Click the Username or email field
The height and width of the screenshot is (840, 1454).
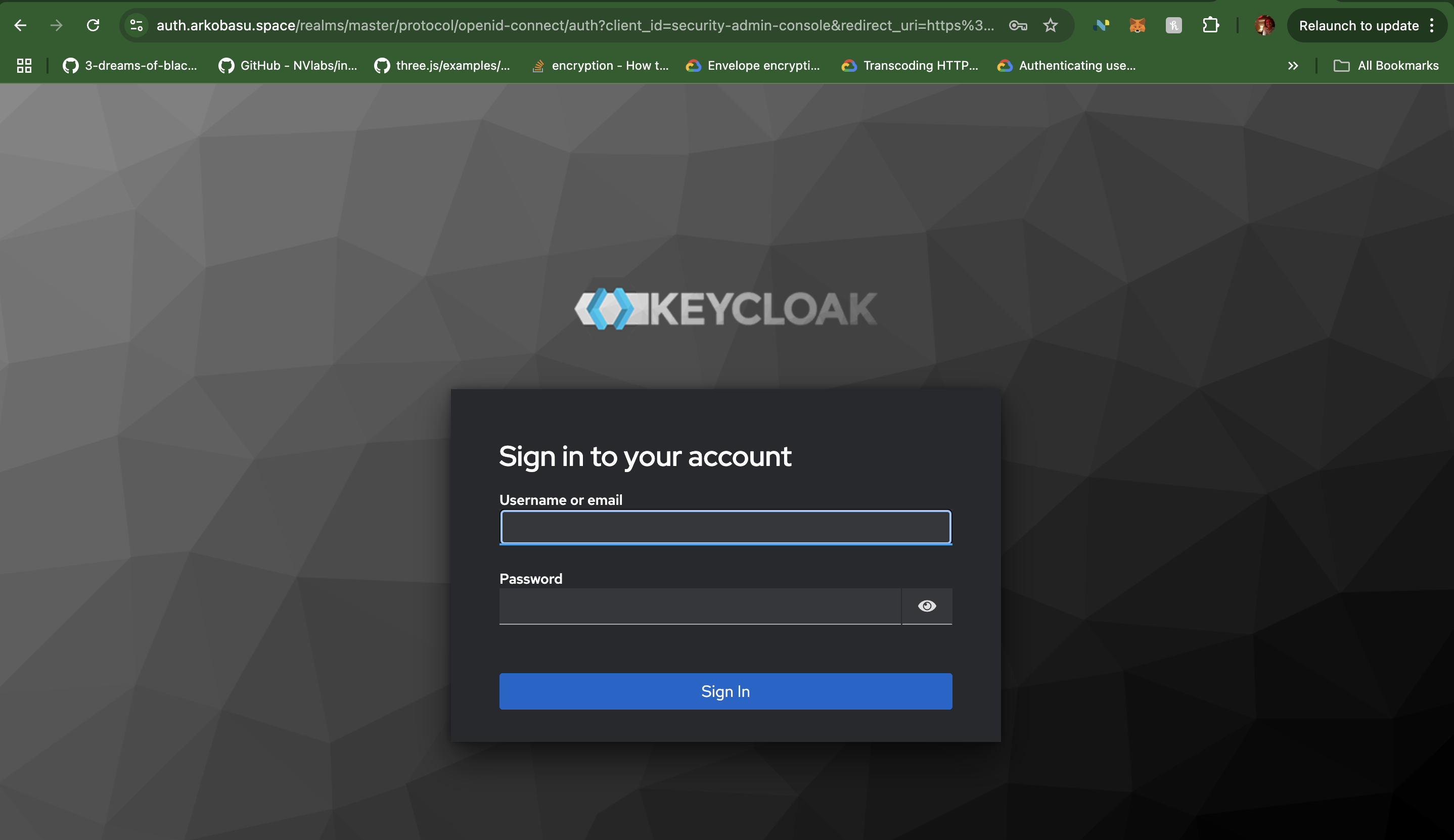(x=725, y=527)
